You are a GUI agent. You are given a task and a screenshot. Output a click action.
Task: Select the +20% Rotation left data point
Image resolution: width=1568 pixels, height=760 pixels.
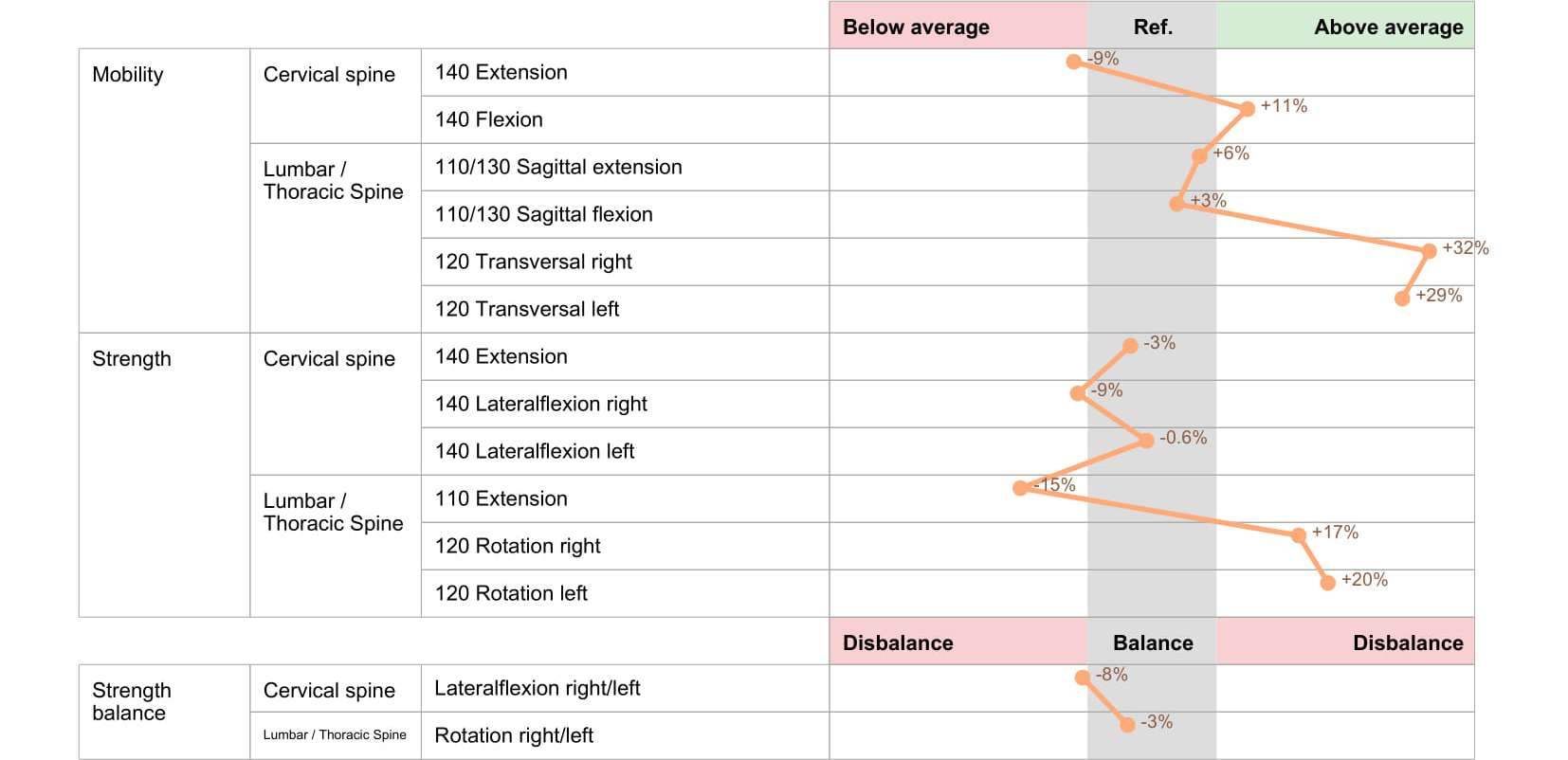click(x=1327, y=583)
